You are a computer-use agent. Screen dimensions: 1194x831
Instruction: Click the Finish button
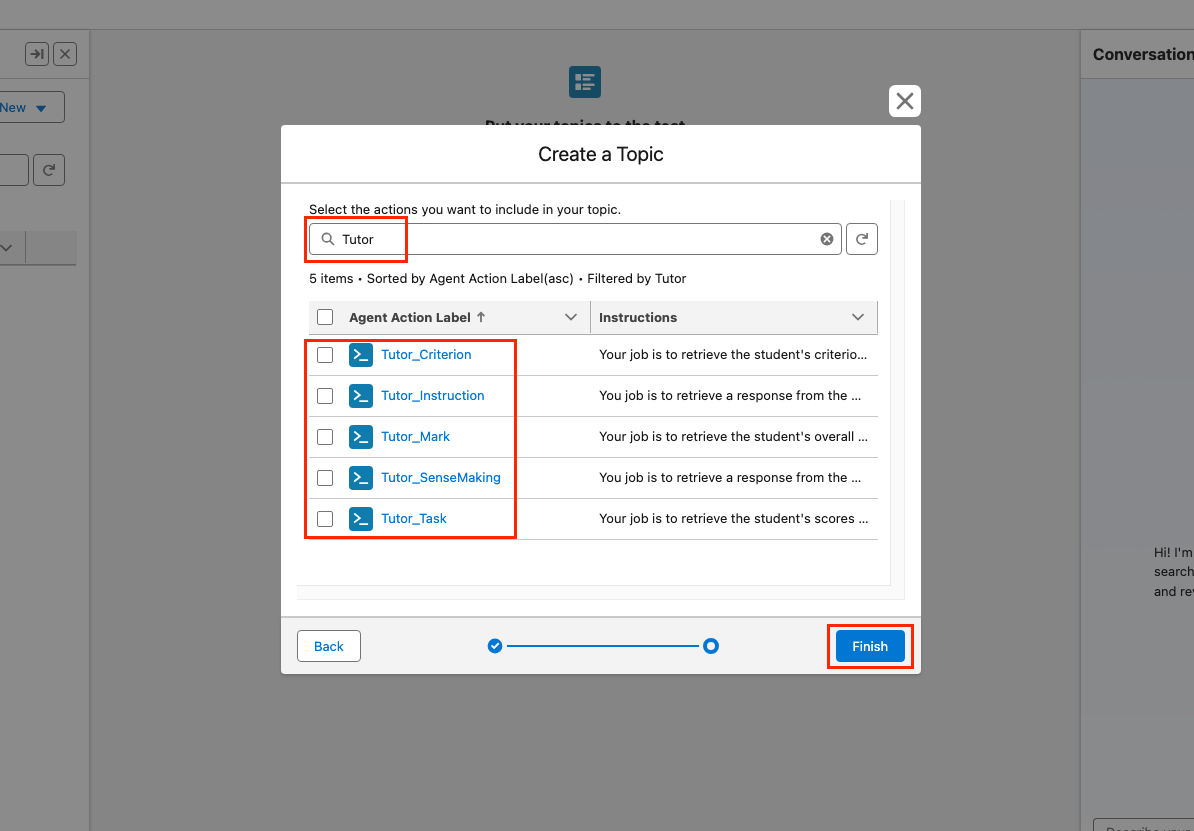point(869,646)
